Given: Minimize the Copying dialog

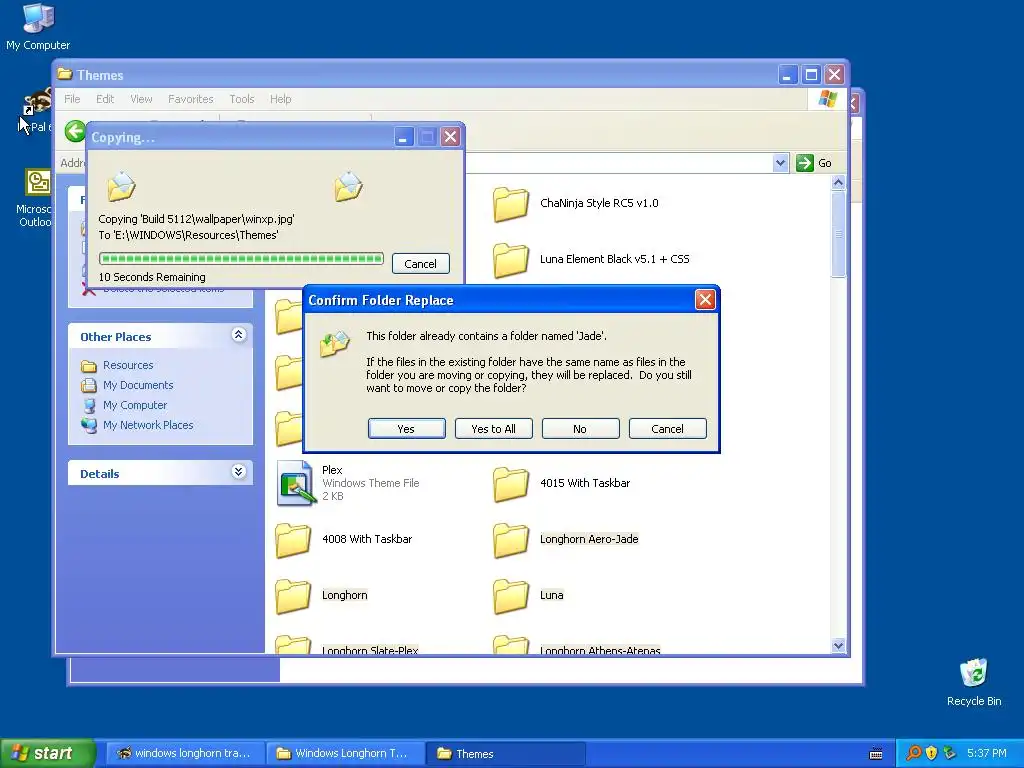Looking at the screenshot, I should [x=404, y=137].
